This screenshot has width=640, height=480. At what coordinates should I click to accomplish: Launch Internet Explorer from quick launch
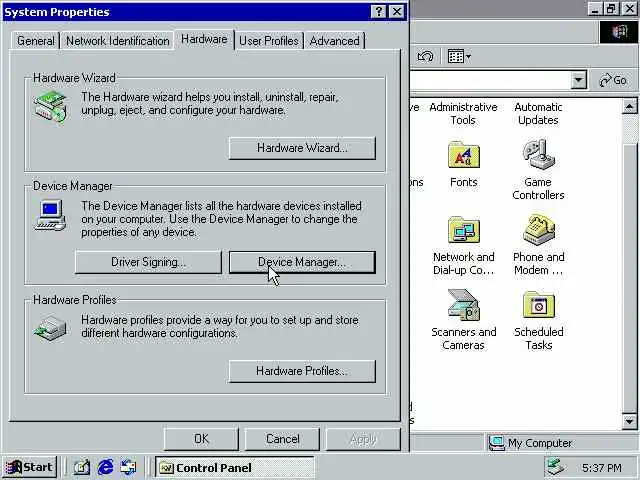[x=105, y=467]
